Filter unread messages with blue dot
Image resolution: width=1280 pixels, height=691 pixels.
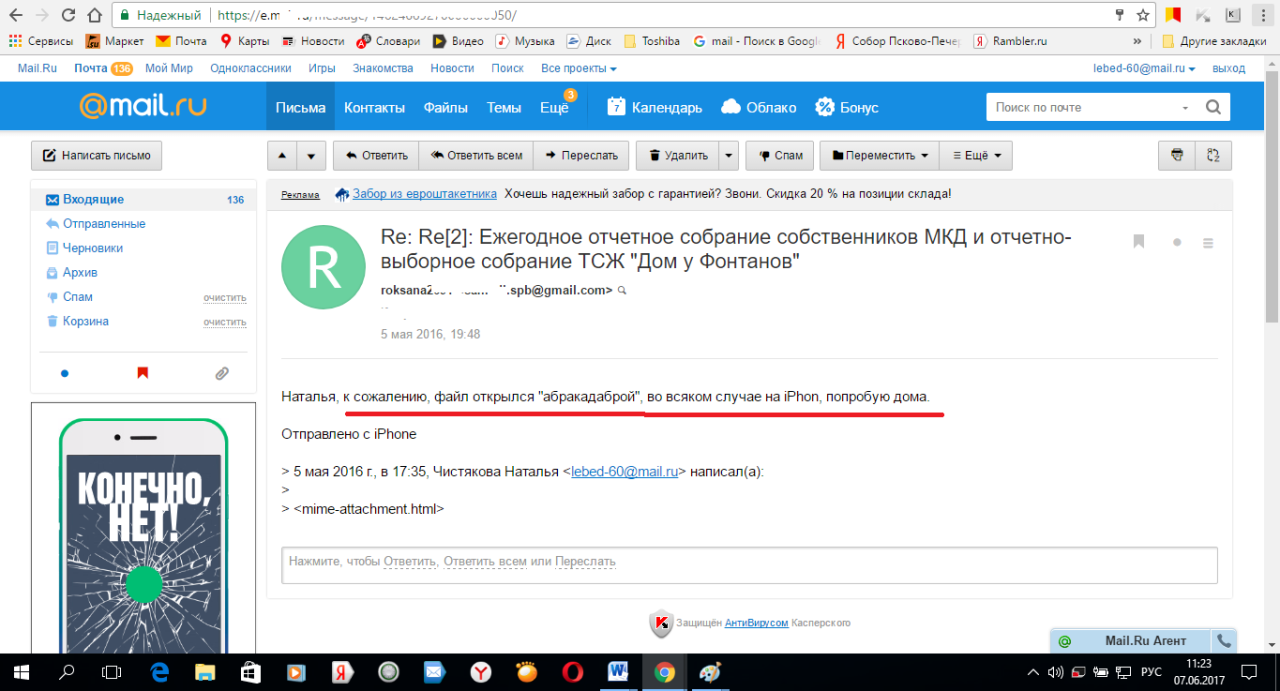[x=65, y=373]
